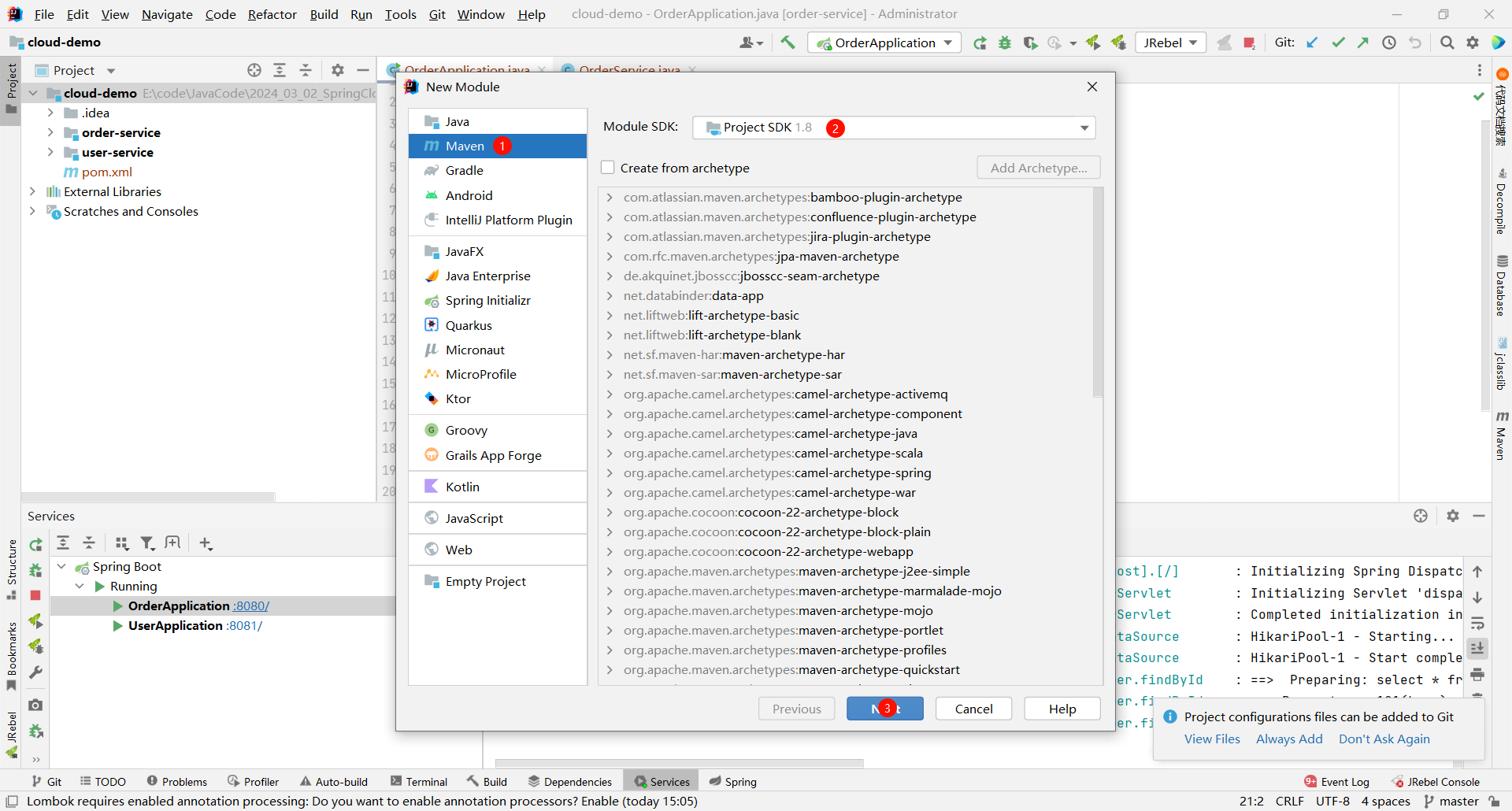Open the Module SDK dropdown
This screenshot has height=811, width=1512.
click(894, 128)
